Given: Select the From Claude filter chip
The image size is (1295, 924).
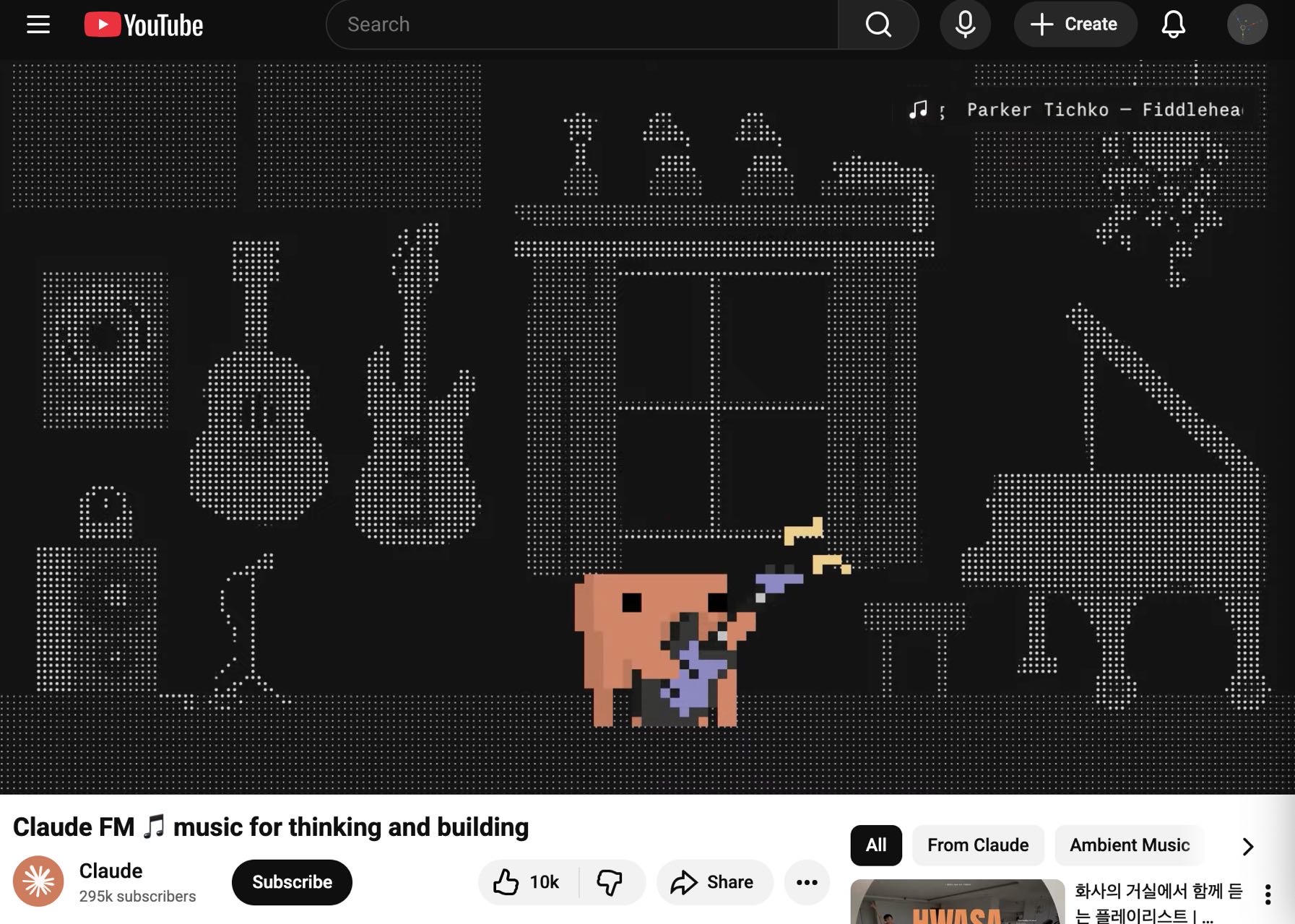Looking at the screenshot, I should (978, 845).
